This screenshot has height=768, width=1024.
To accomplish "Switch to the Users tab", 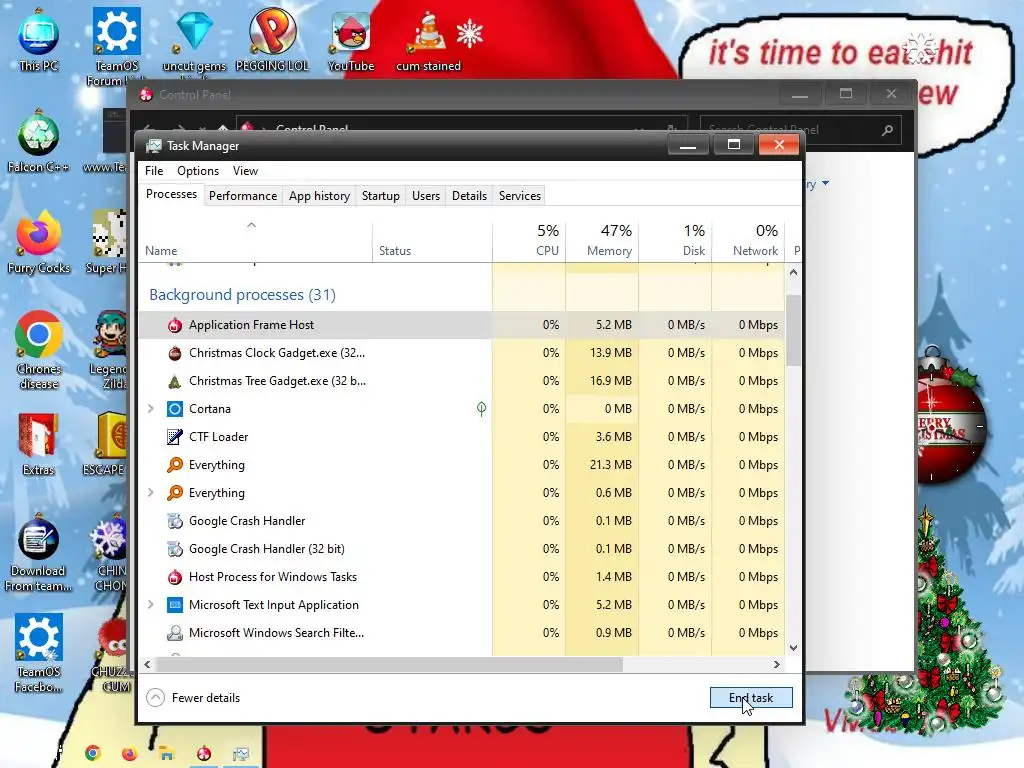I will pyautogui.click(x=426, y=196).
